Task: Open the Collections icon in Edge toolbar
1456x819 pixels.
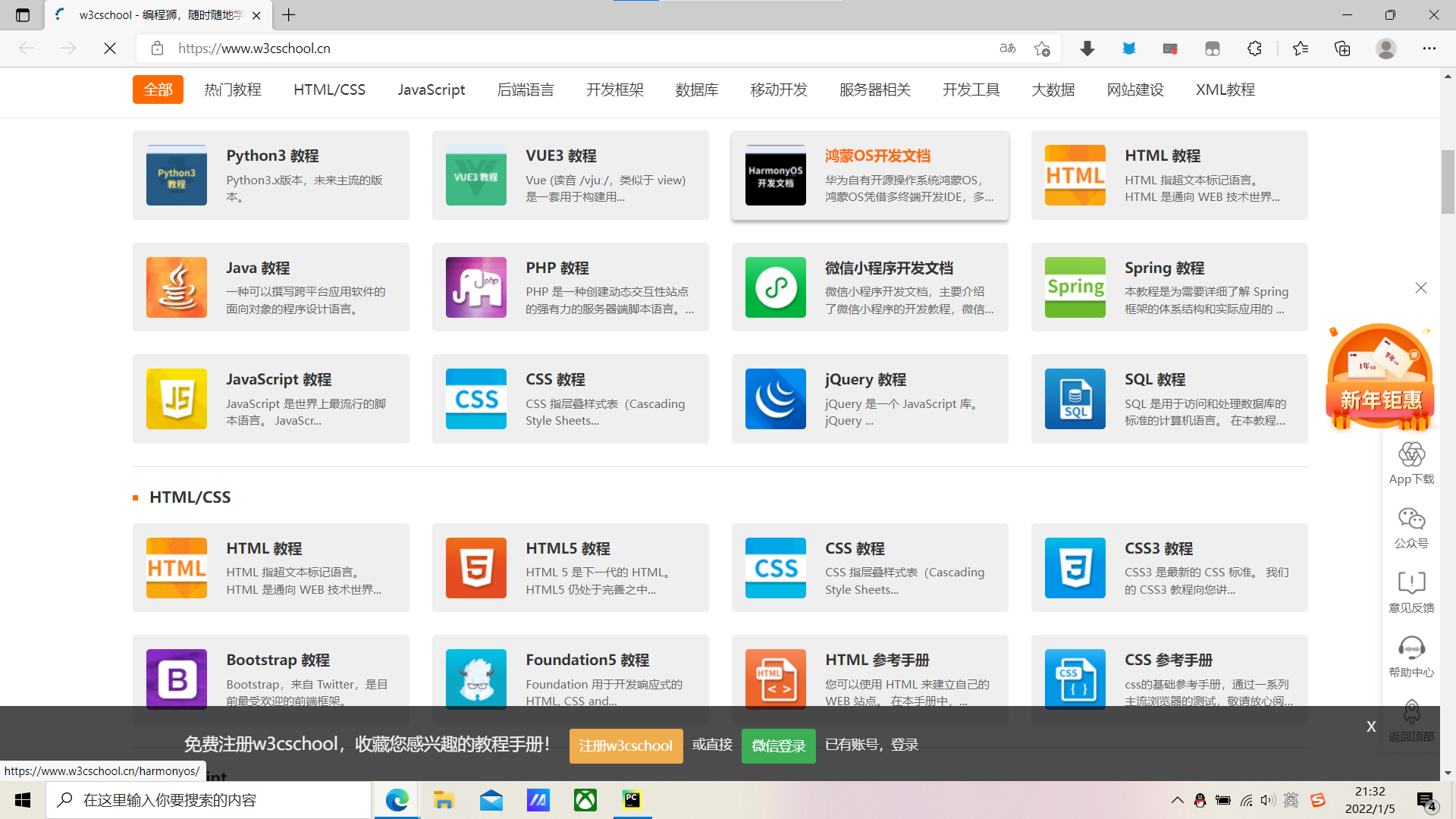Action: coord(1342,49)
